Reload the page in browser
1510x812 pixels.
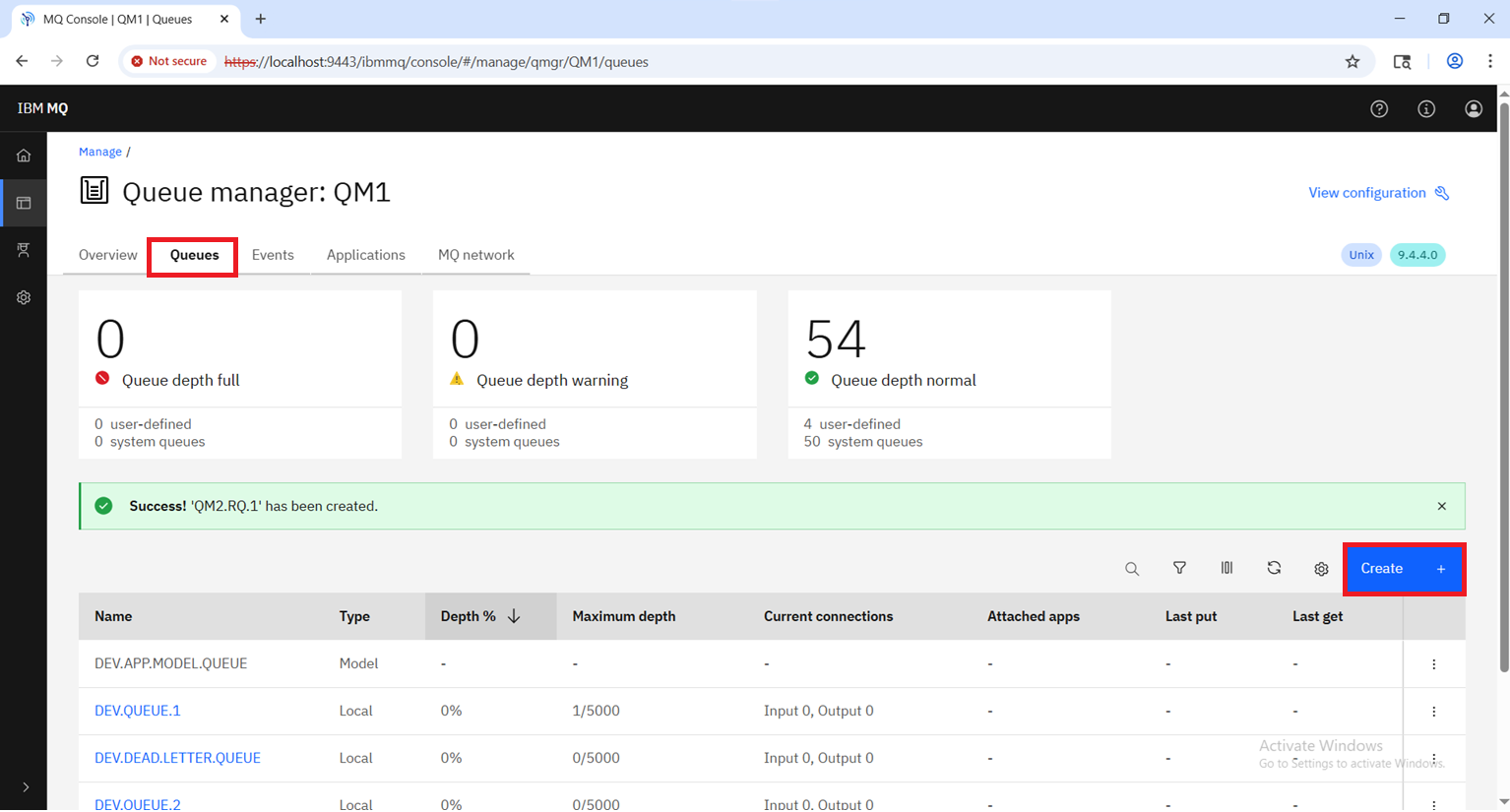(93, 61)
